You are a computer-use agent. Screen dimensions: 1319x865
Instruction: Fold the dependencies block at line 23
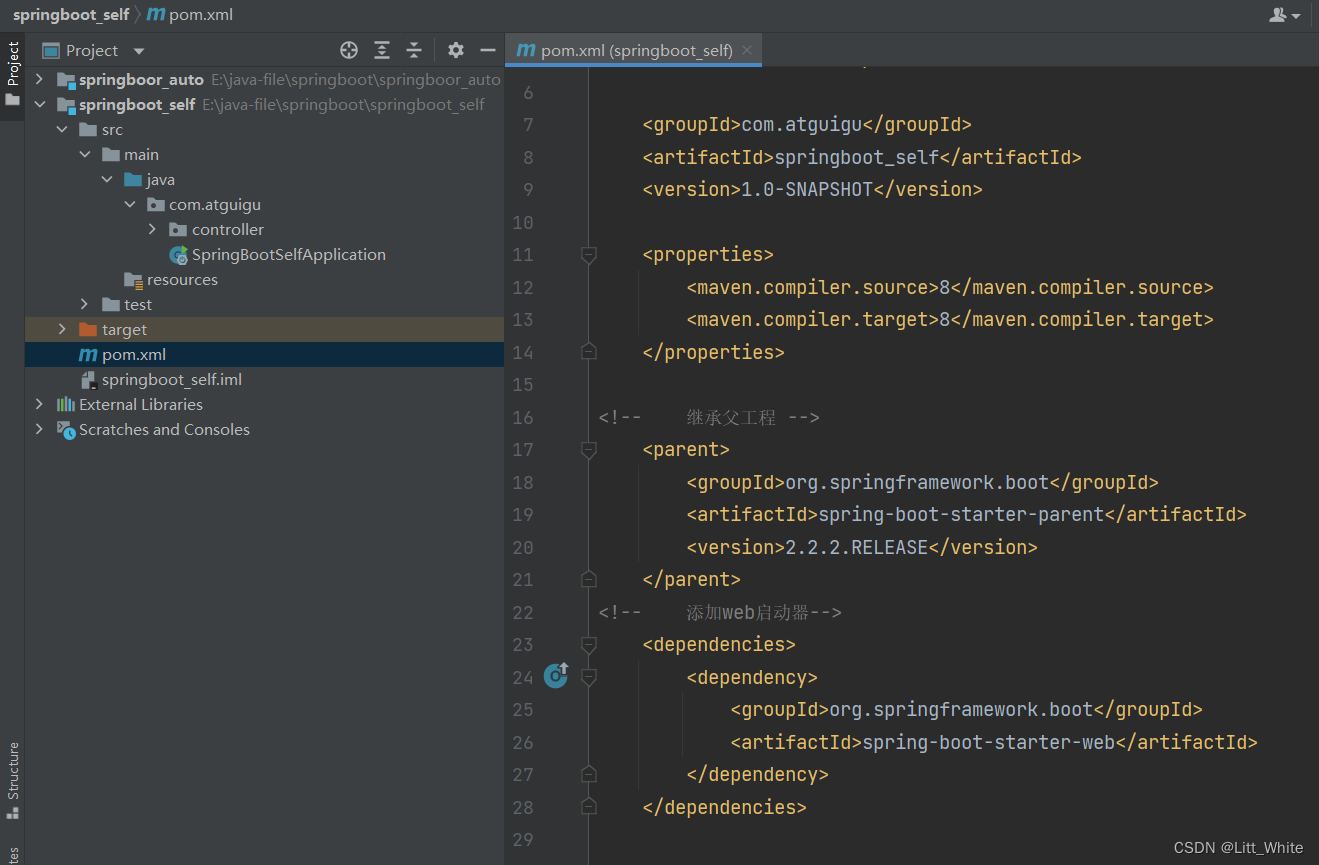589,644
